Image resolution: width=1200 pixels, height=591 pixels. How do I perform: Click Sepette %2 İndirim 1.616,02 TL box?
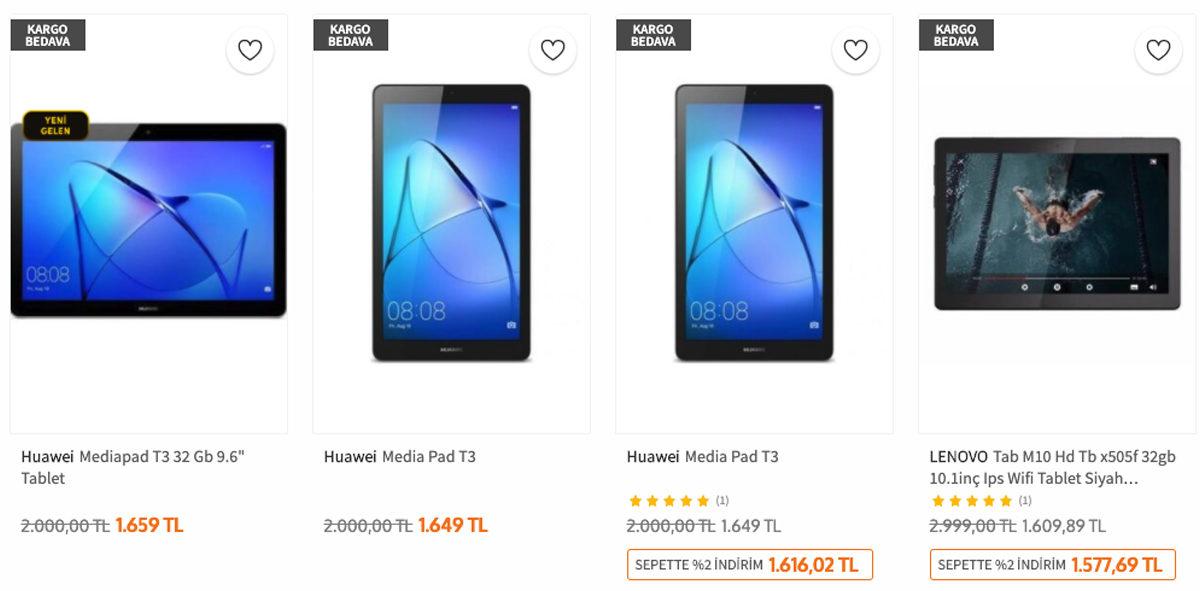coord(750,565)
